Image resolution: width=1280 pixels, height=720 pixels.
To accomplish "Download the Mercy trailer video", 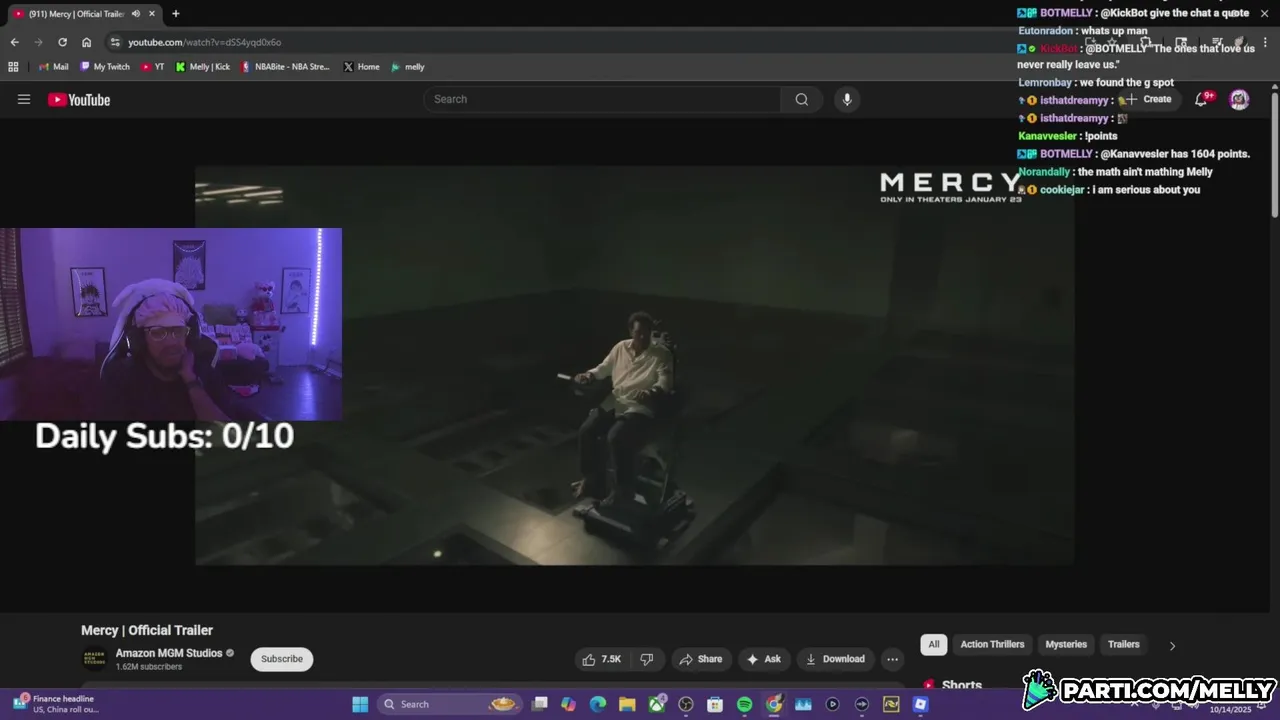I will click(x=835, y=659).
